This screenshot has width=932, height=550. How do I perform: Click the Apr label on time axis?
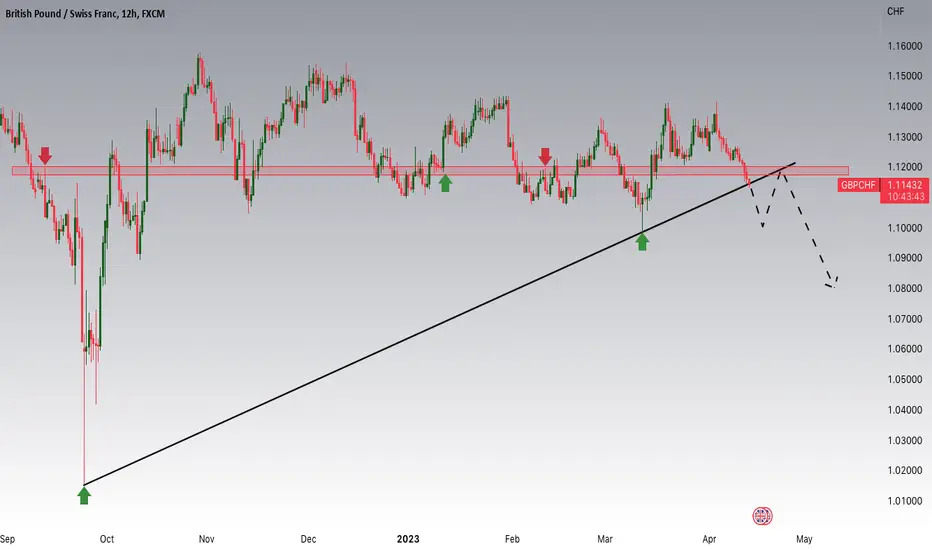(x=709, y=539)
